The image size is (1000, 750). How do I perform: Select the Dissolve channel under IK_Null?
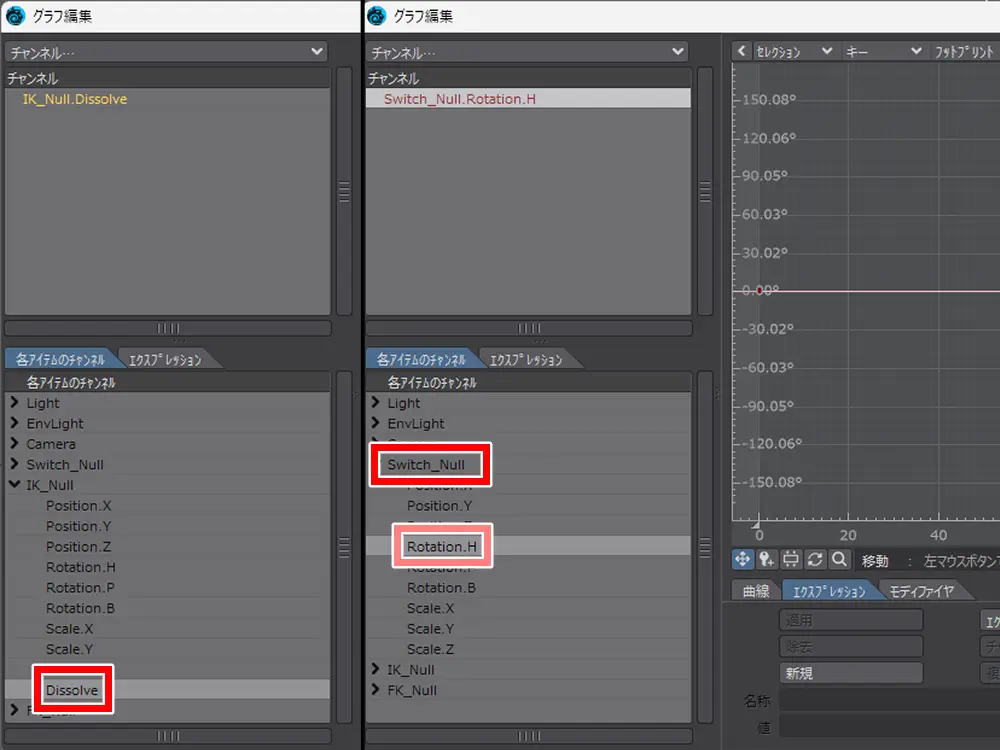click(72, 690)
